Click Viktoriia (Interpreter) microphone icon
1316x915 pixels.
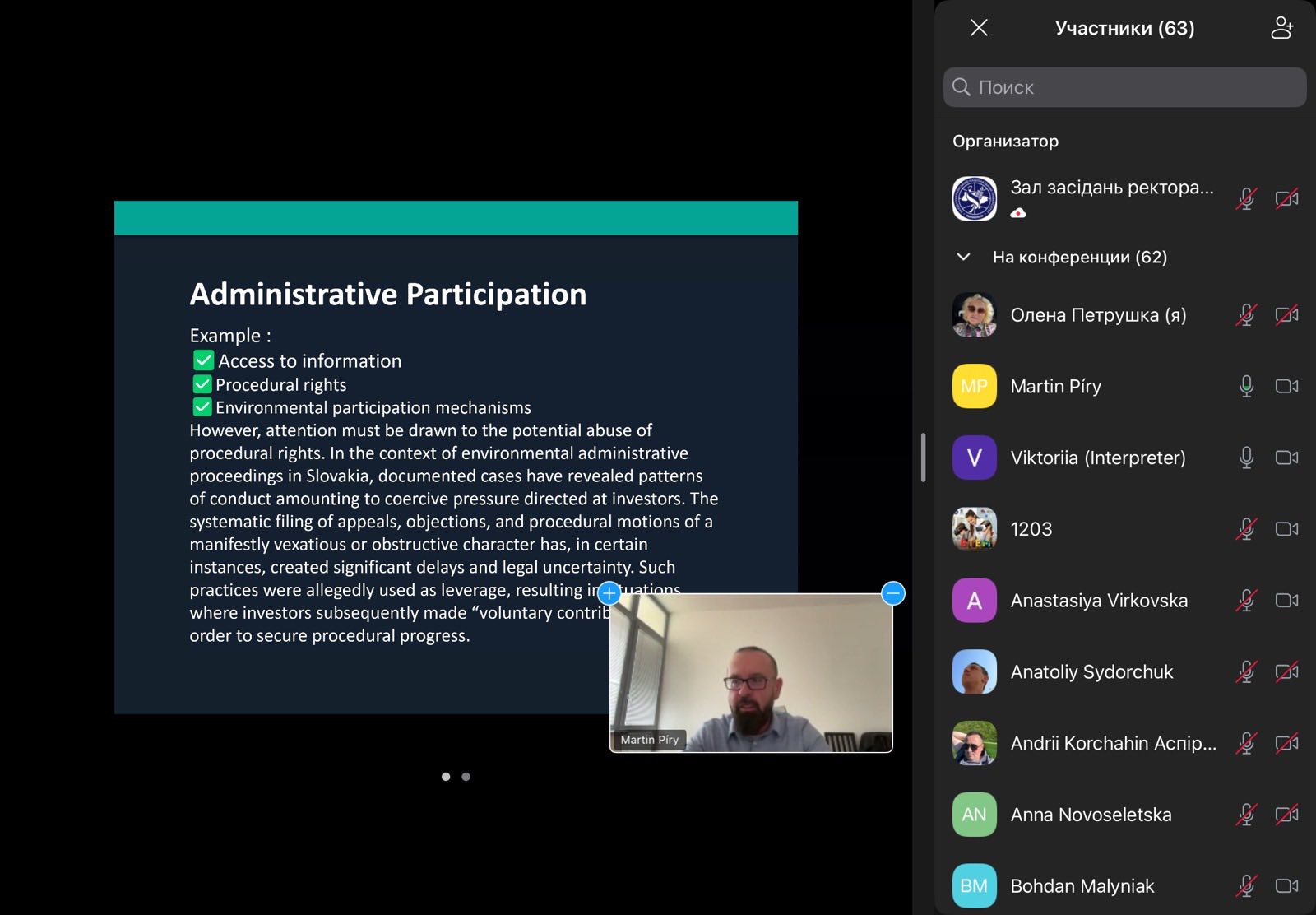tap(1246, 457)
